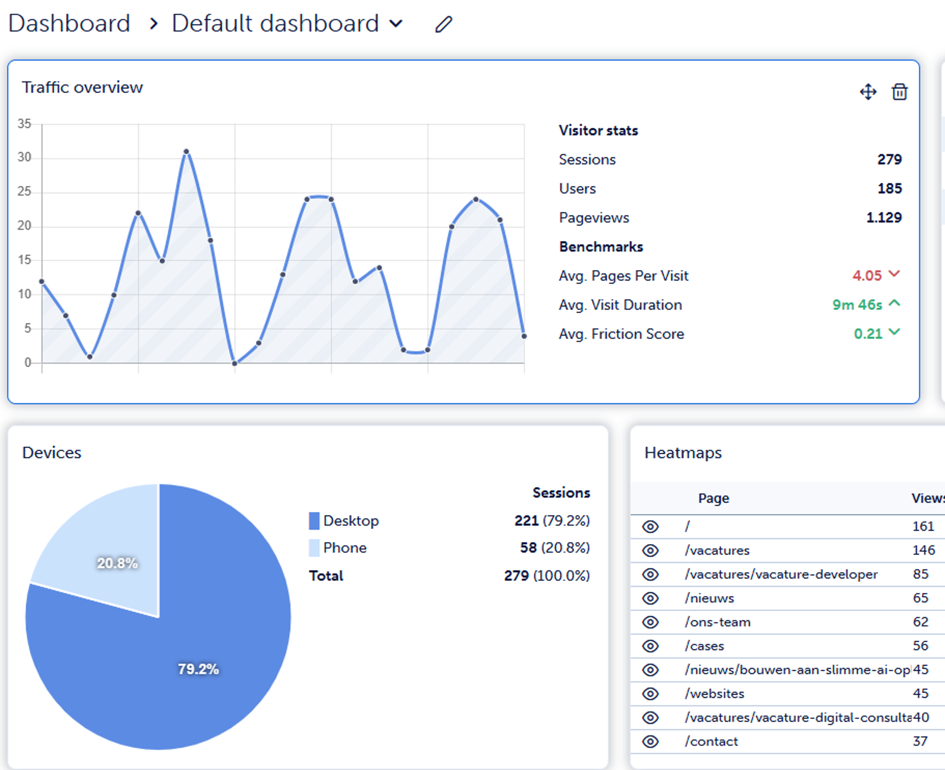Click the Total sessions value 279 (100.0%)

tap(547, 575)
